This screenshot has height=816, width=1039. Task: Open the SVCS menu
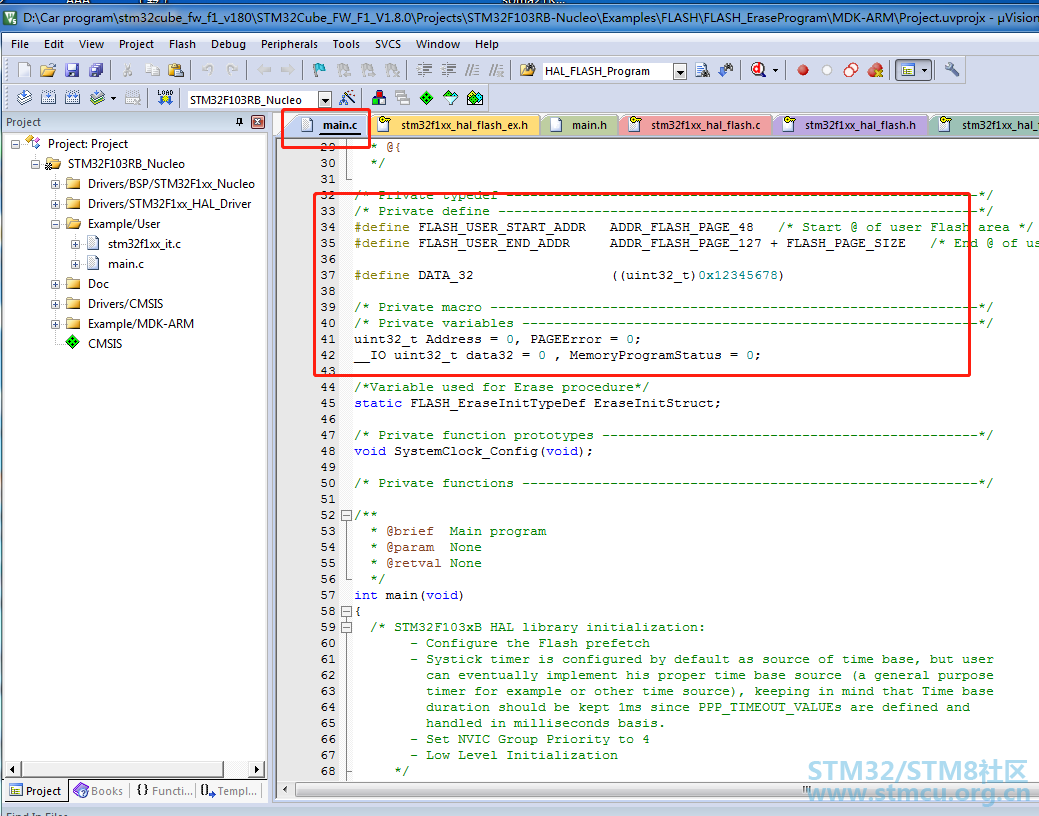coord(388,44)
